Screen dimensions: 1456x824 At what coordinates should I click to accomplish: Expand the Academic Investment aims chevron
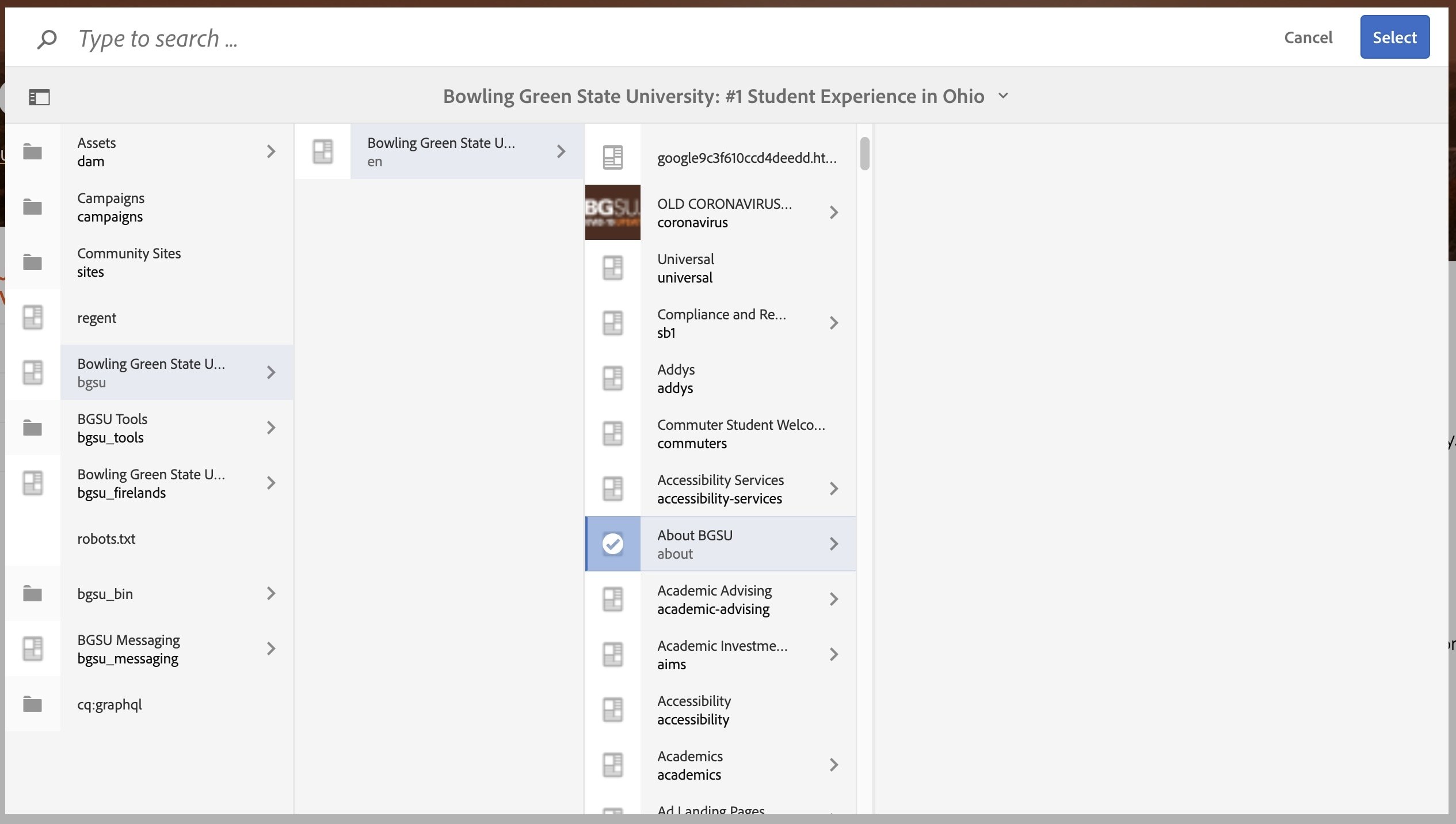pyautogui.click(x=834, y=654)
